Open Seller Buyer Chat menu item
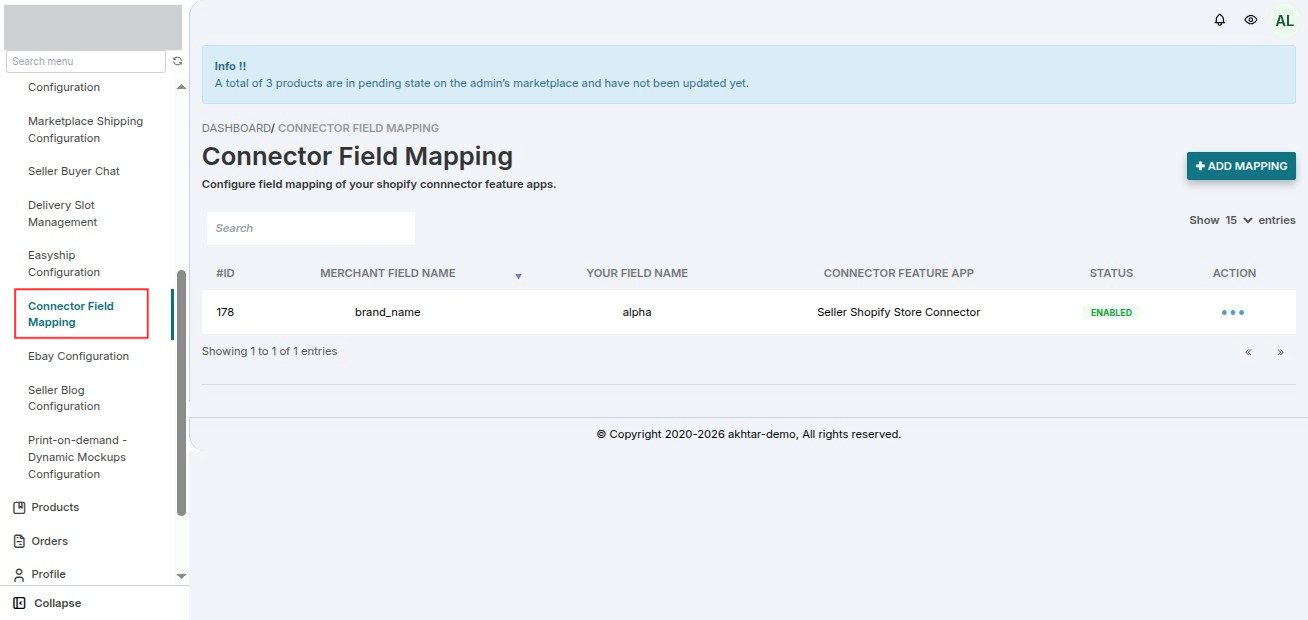The image size is (1308, 620). (74, 171)
